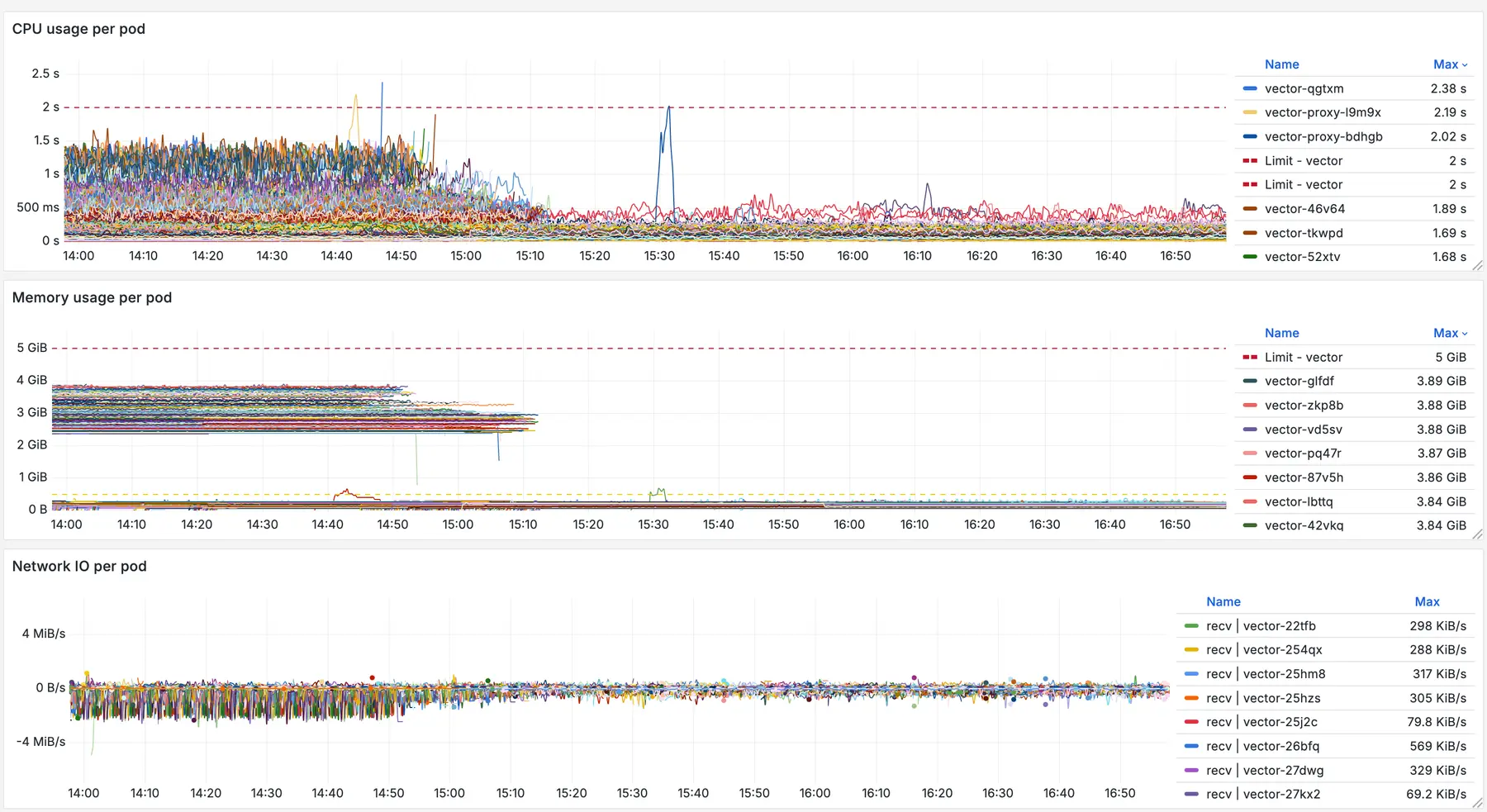
Task: Click the resize handle below the CPU panel
Action: click(x=1479, y=265)
